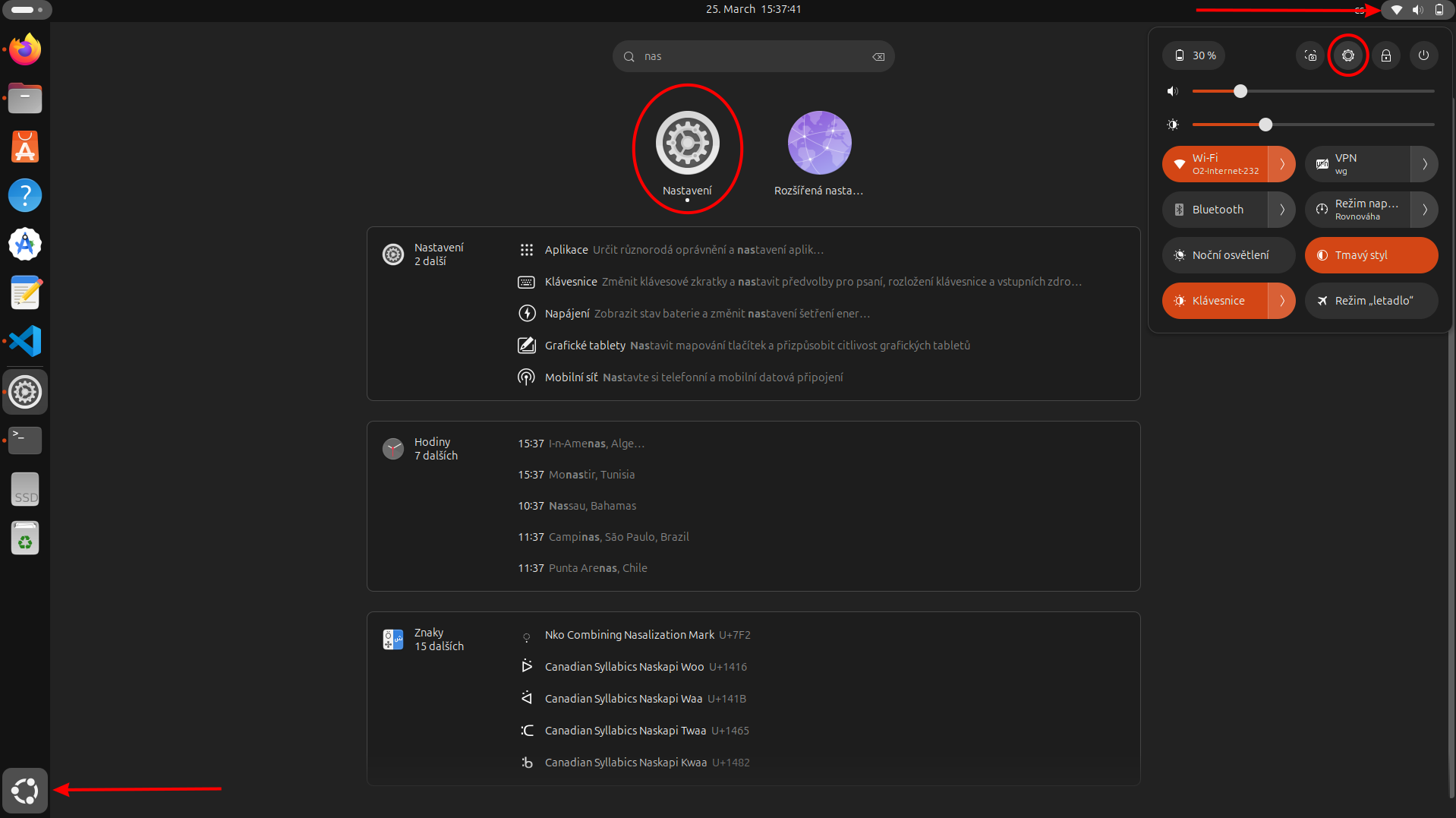The width and height of the screenshot is (1456, 818).
Task: Click the lock screen icon
Action: pos(1386,55)
